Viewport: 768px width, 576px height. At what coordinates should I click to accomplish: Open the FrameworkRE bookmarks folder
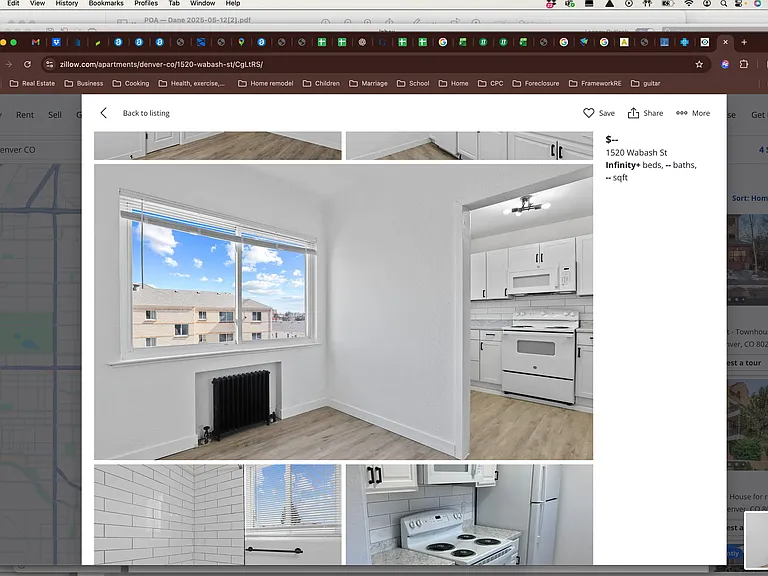coord(595,83)
